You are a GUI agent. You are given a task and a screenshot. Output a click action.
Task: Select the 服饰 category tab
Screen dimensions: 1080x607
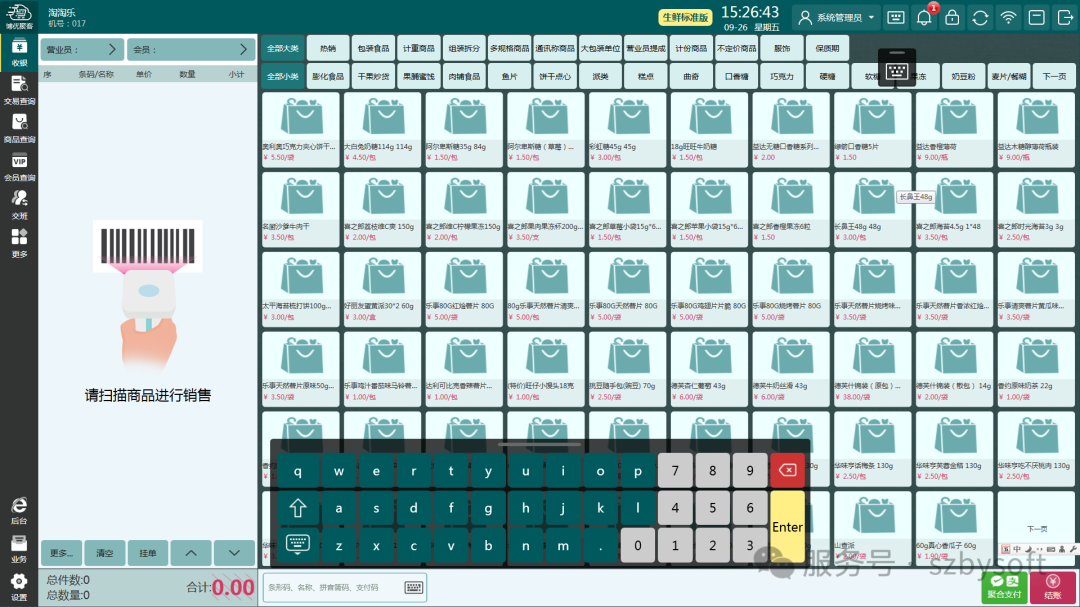coord(782,48)
